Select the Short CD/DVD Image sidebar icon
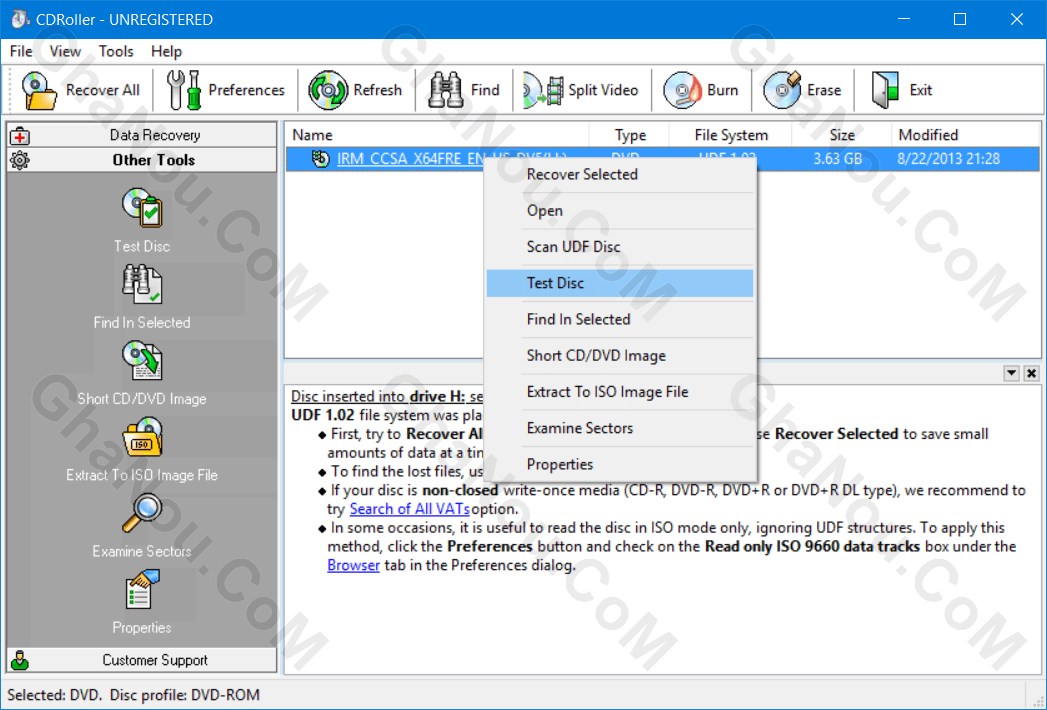Screen dimensions: 1047x710 142,361
